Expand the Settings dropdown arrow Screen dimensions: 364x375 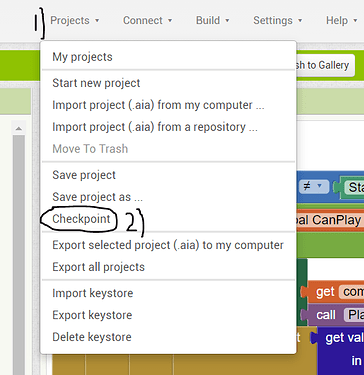[300, 21]
